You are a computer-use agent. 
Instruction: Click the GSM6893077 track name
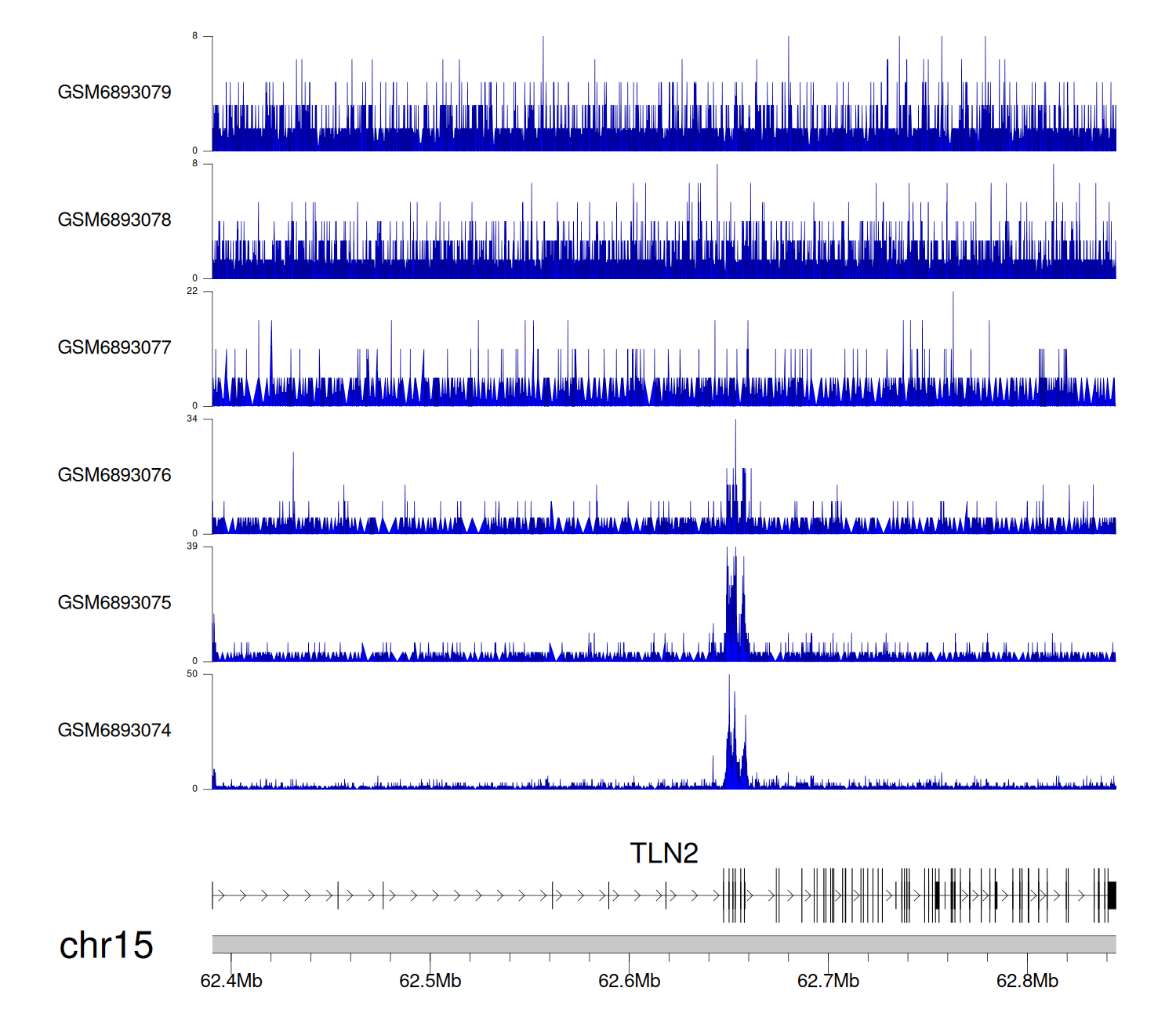tap(114, 348)
